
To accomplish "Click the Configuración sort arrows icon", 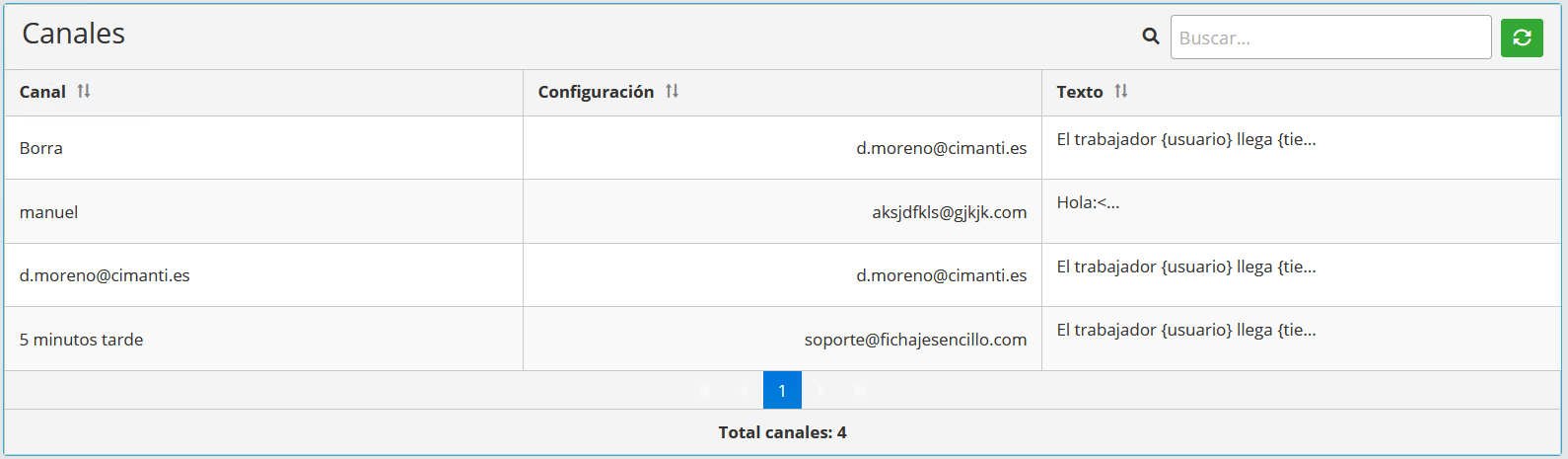I will [672, 91].
